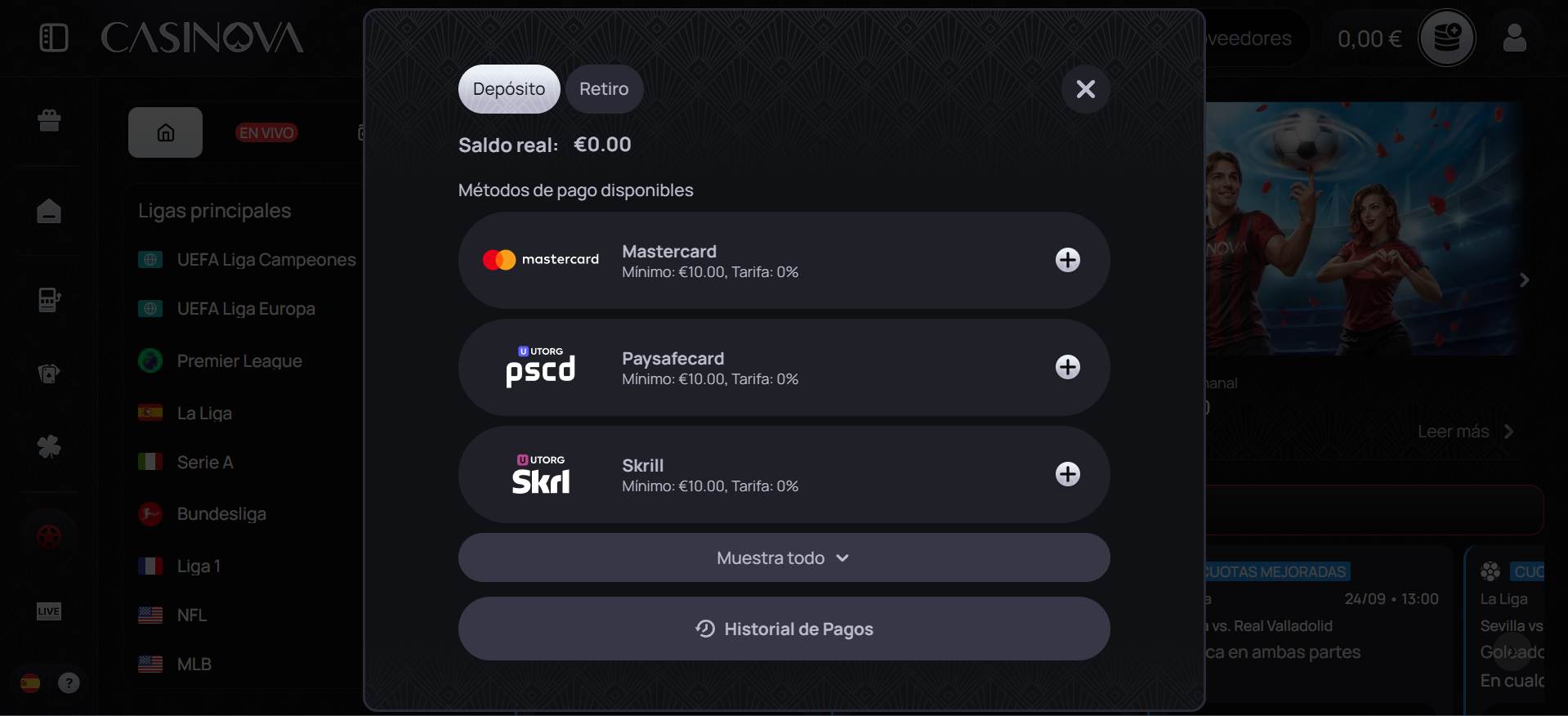This screenshot has width=1568, height=716.
Task: Open the Muestra todo dropdown
Action: [784, 557]
